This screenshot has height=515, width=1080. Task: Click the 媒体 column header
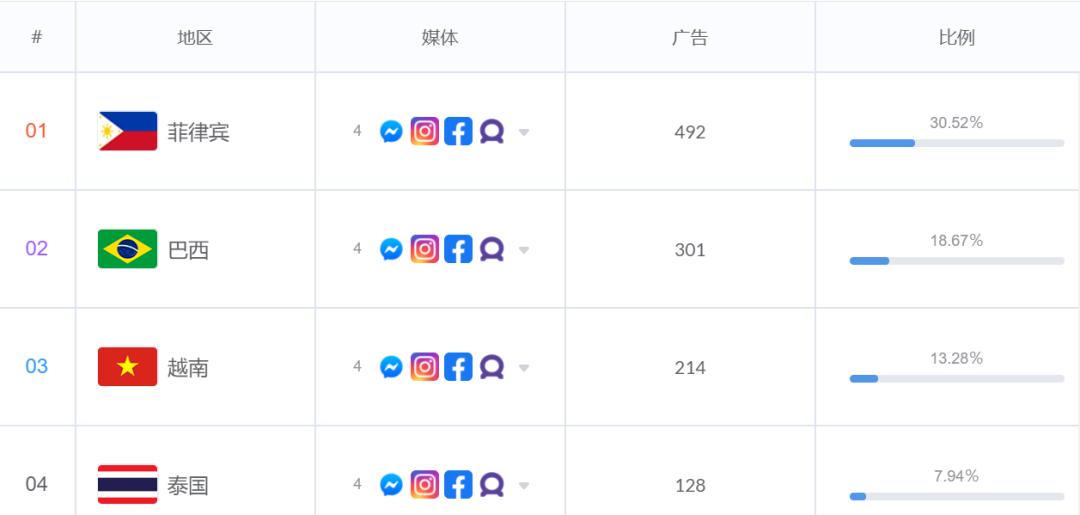[440, 37]
